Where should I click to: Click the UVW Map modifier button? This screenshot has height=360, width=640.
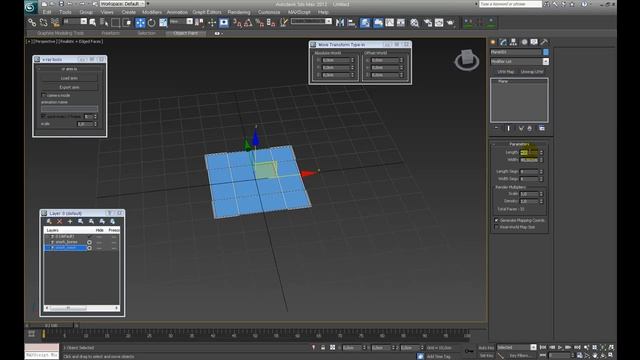coord(505,72)
